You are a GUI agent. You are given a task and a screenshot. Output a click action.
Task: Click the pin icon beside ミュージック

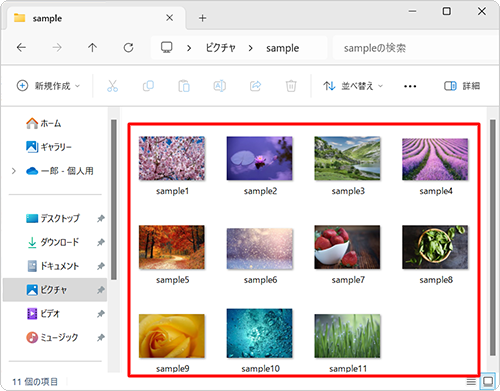[x=100, y=338]
